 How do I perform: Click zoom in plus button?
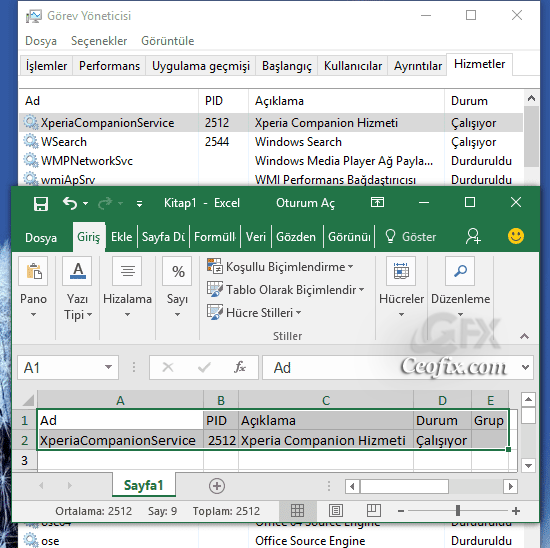516,511
